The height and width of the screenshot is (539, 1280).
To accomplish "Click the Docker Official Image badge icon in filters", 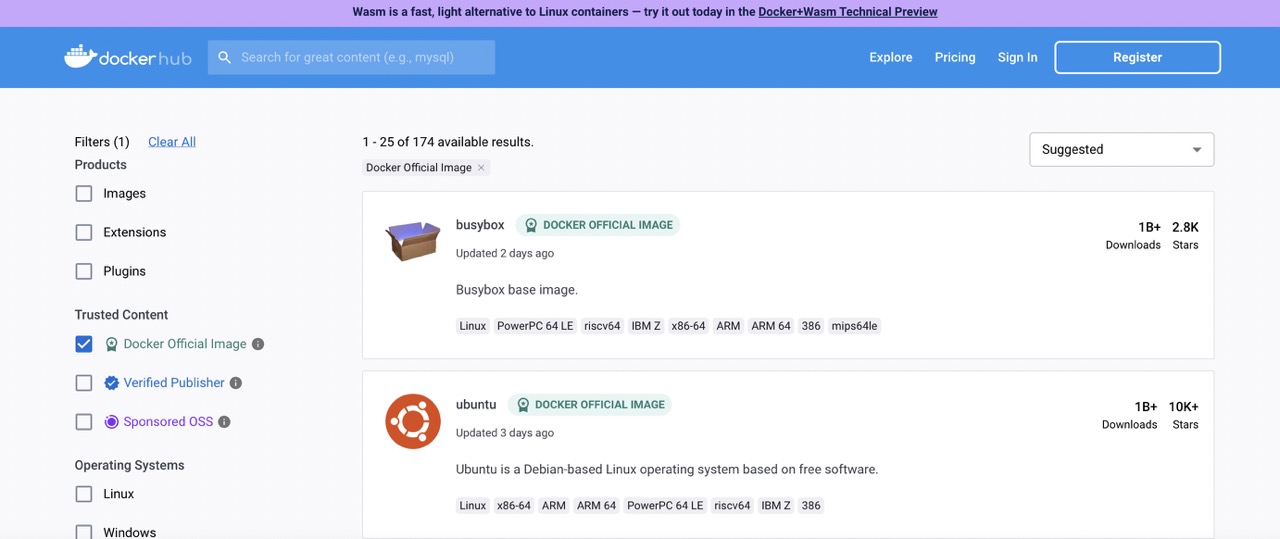I will pyautogui.click(x=112, y=344).
